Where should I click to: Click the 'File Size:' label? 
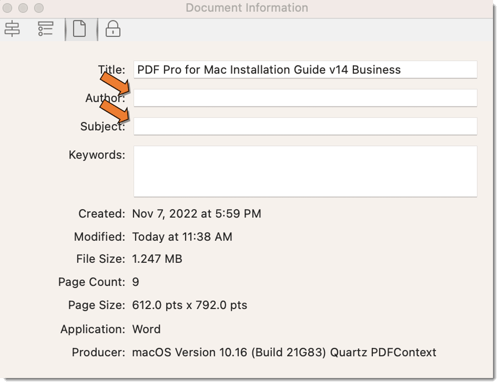(x=101, y=259)
